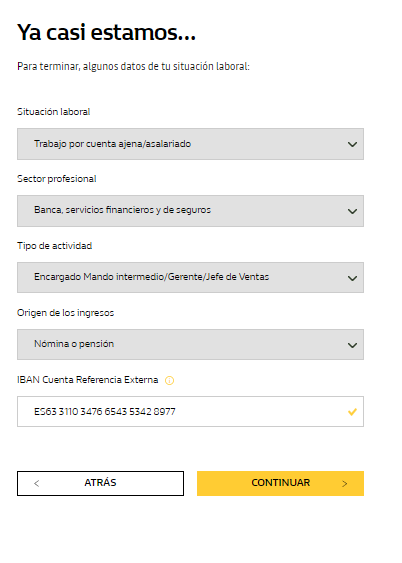
Task: Click the info icon beside IBAN Cuenta Referencia Externa
Action: click(x=169, y=380)
